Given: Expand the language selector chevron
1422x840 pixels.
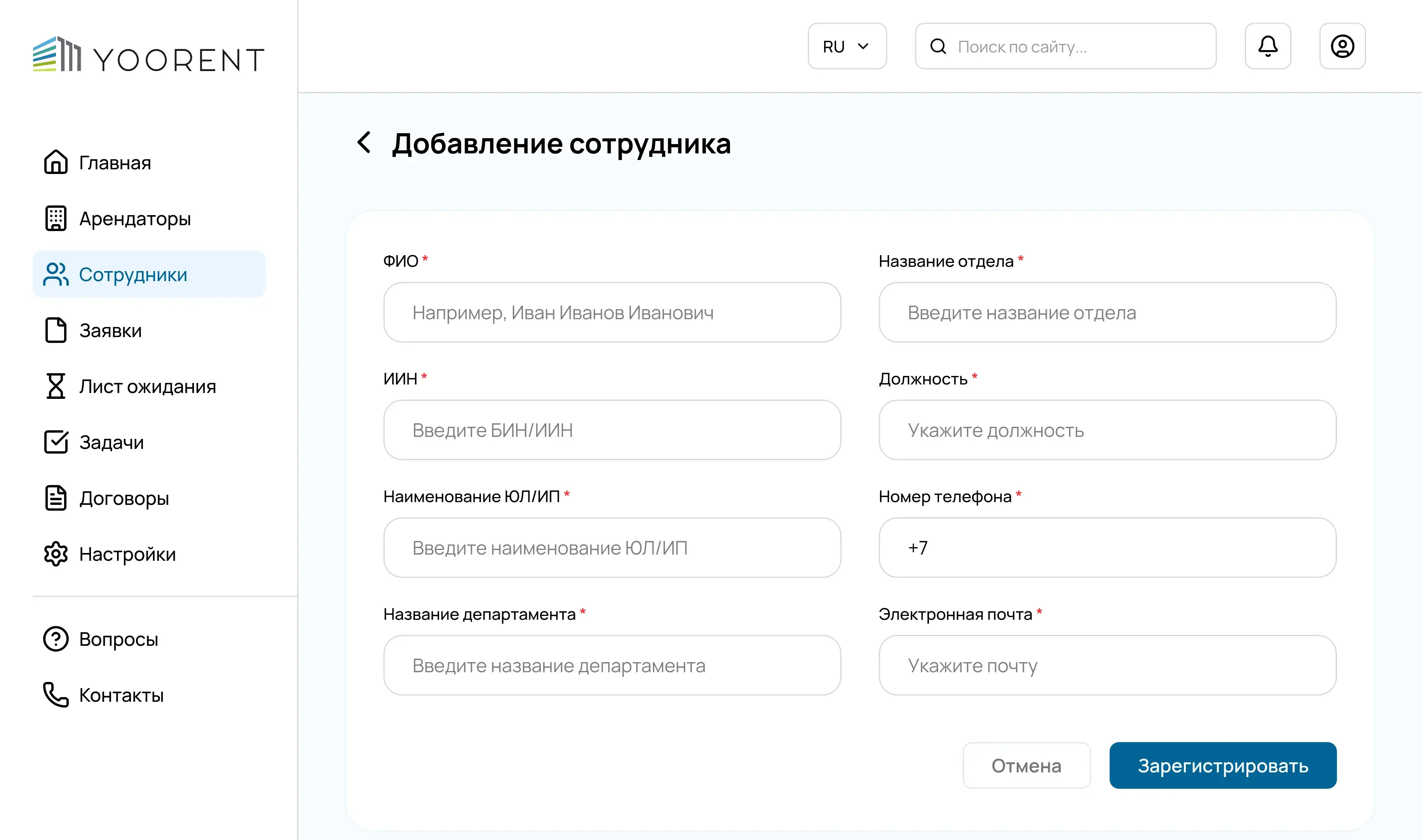Looking at the screenshot, I should (x=863, y=46).
